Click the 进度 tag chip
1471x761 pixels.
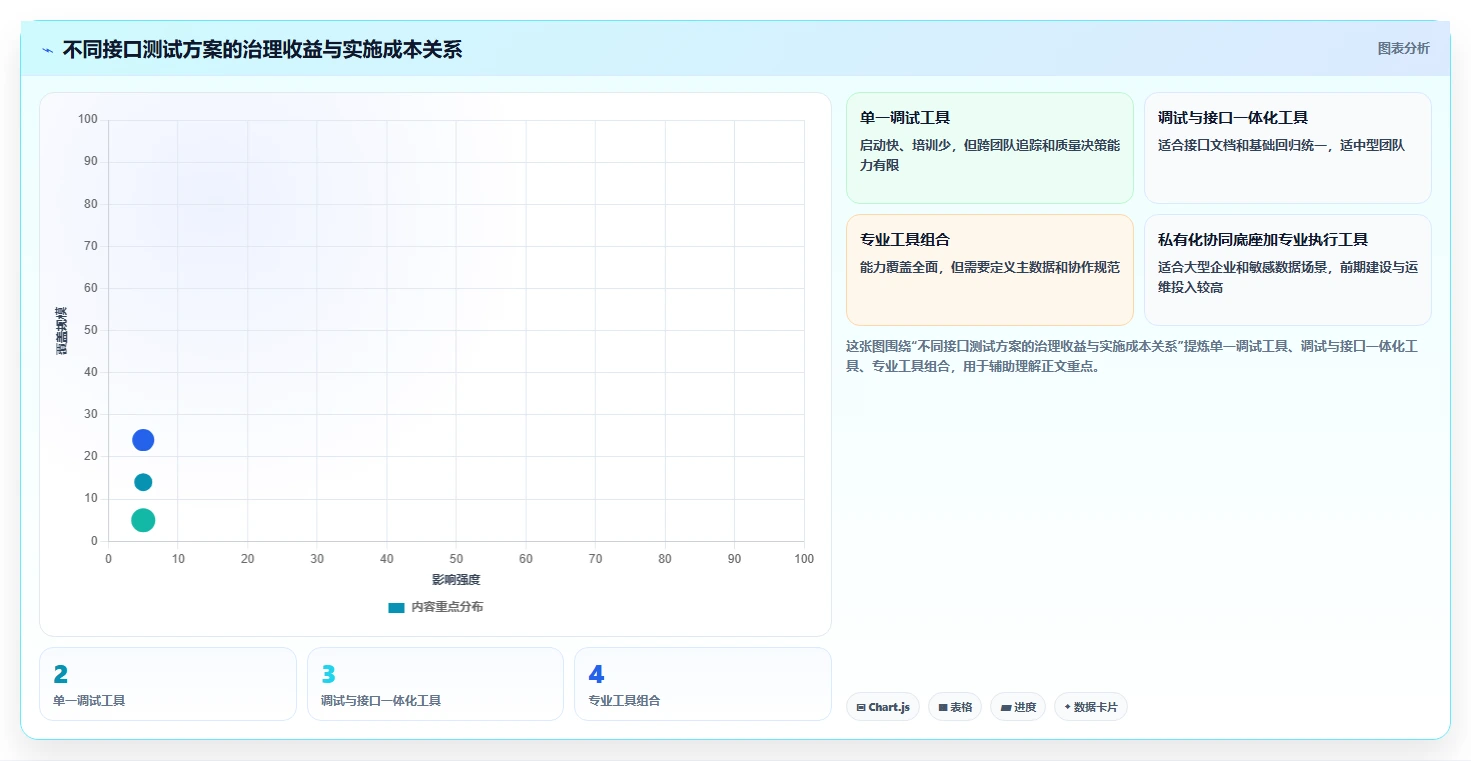point(1018,707)
